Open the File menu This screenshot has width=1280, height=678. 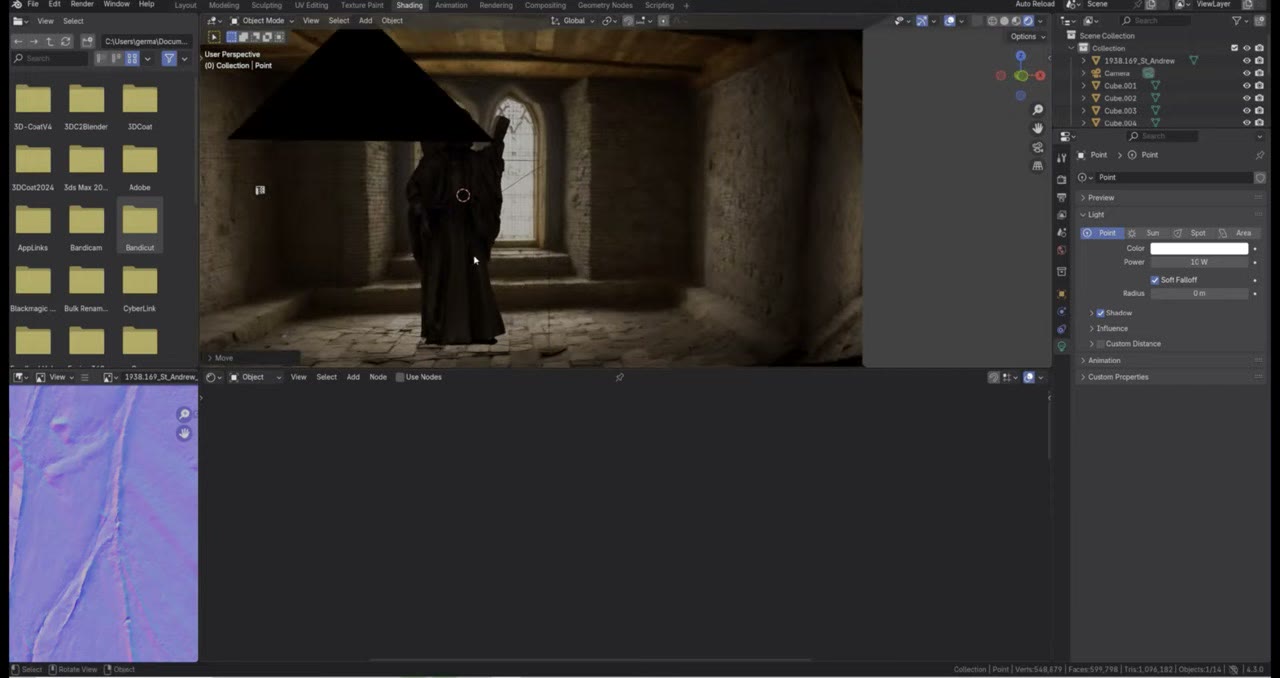tap(33, 5)
